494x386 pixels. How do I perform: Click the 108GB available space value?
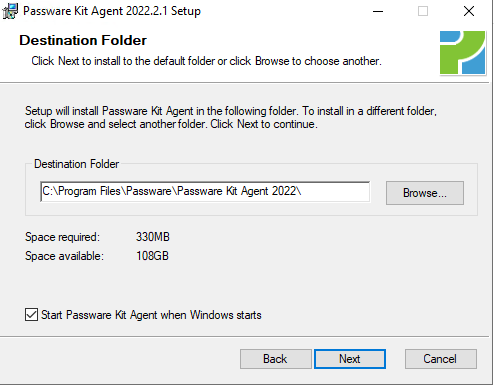pos(152,256)
